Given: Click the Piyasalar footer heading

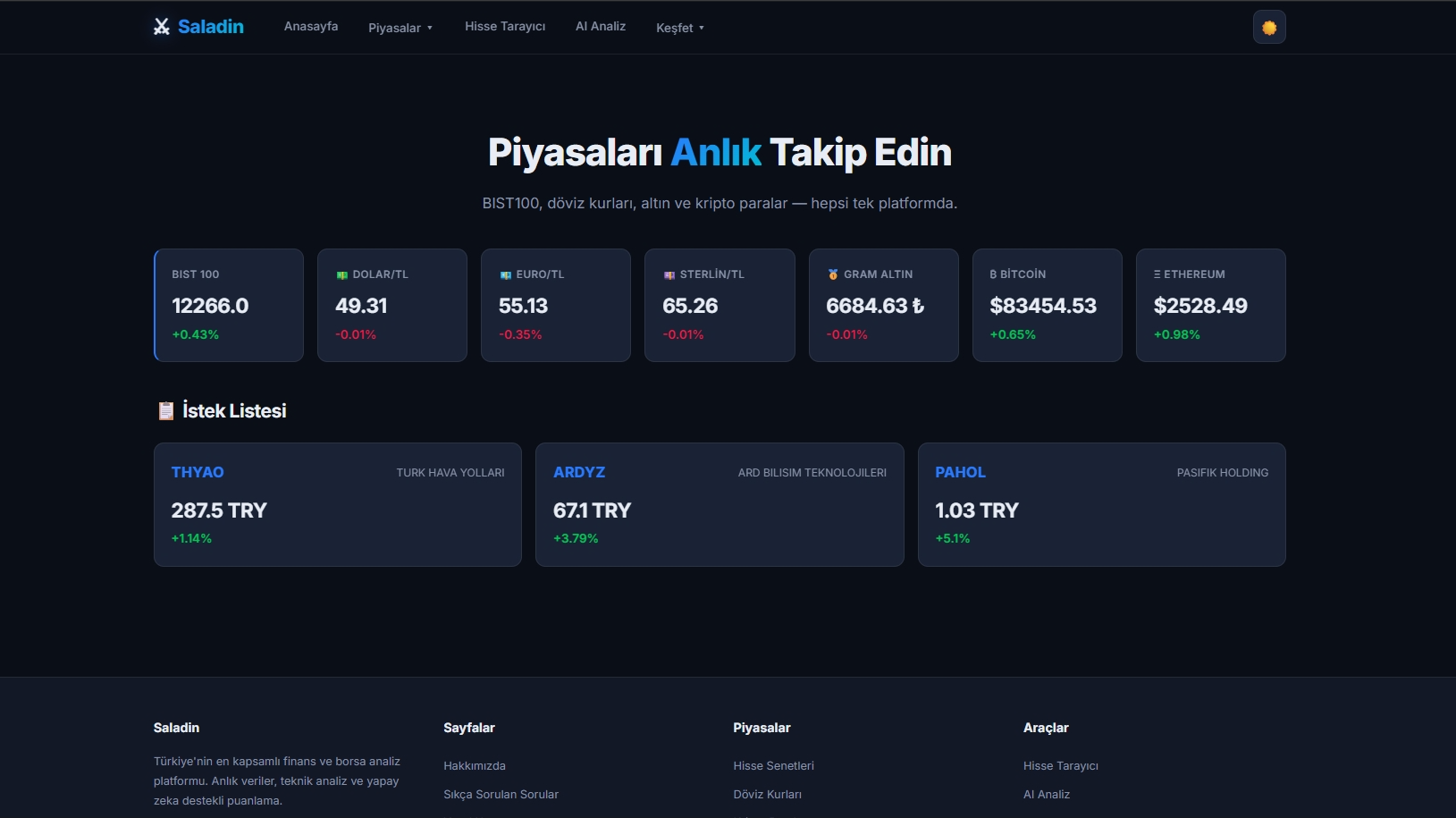Looking at the screenshot, I should pyautogui.click(x=762, y=728).
